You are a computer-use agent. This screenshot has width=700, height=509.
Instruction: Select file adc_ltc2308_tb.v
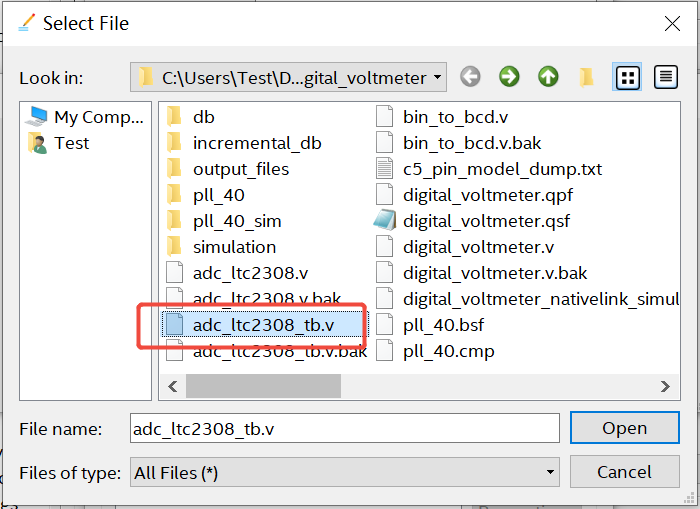coord(265,325)
